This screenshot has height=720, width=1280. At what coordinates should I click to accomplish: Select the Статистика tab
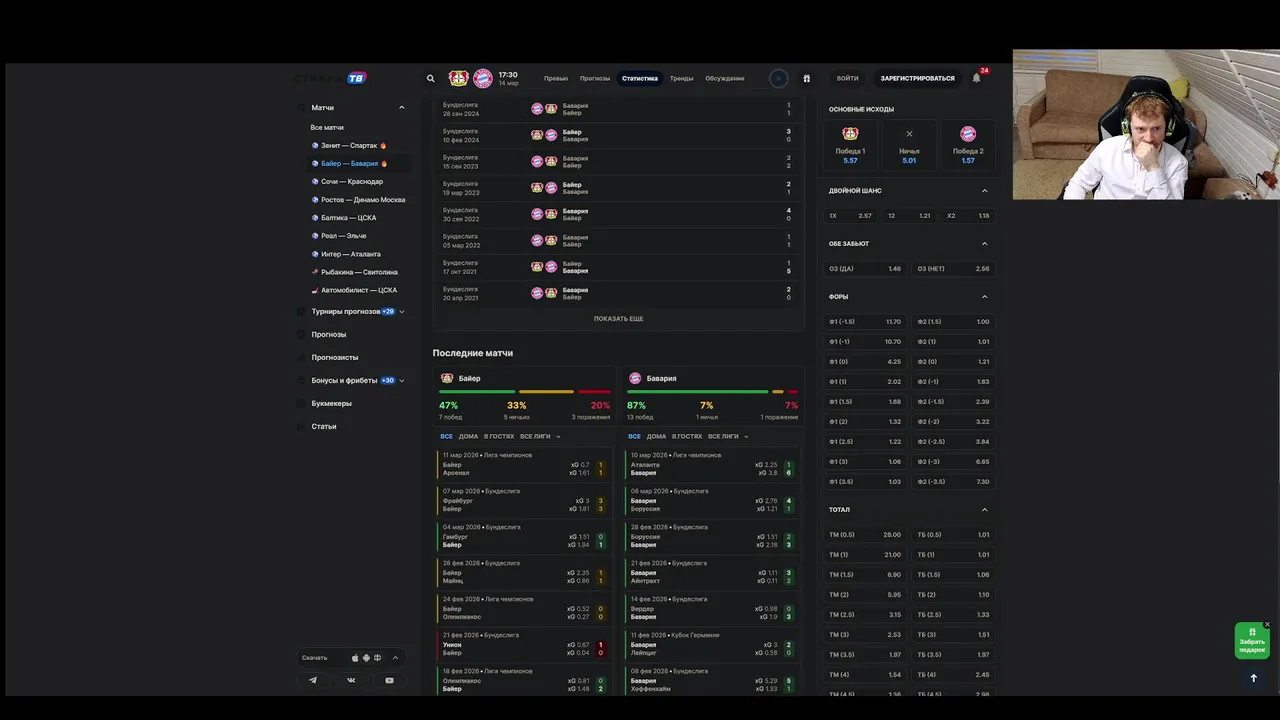click(640, 78)
